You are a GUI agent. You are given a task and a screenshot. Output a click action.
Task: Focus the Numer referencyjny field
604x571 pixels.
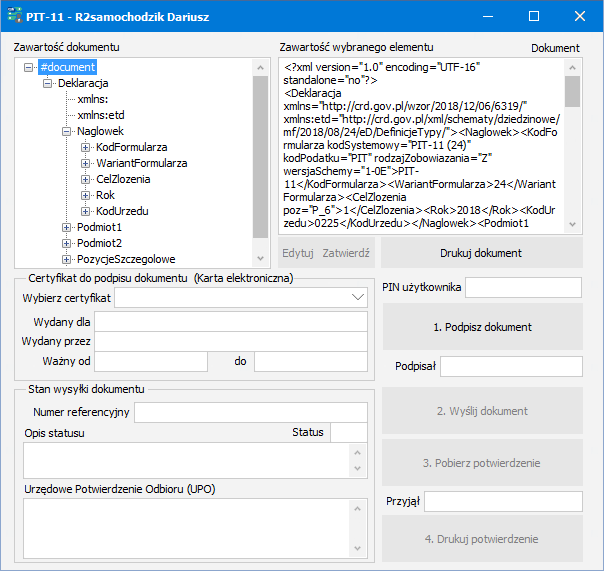click(x=253, y=413)
